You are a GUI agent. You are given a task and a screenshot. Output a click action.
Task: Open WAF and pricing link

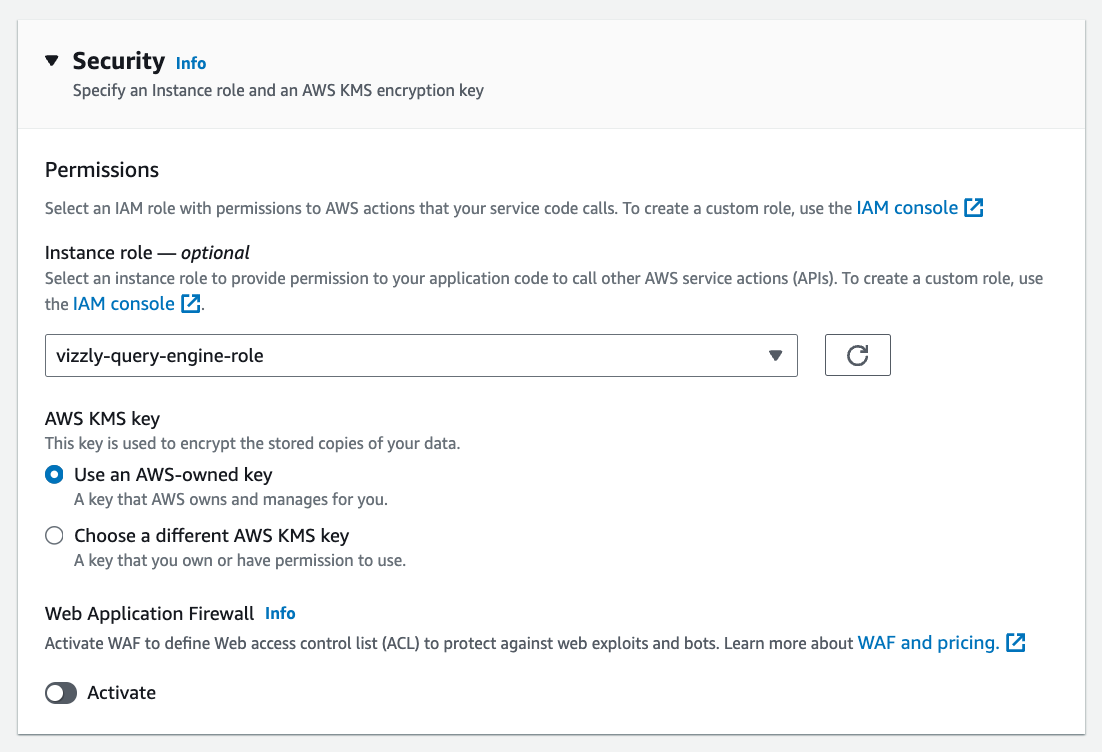tap(928, 643)
